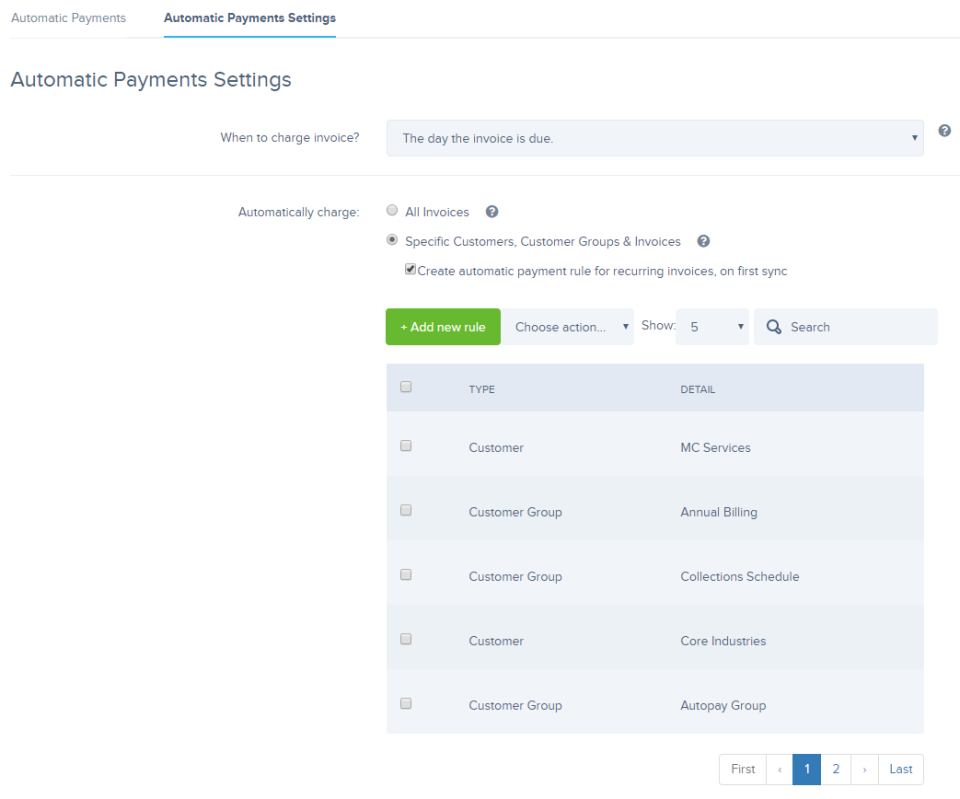Open the Show rows count dropdown
This screenshot has height=799, width=960.
click(x=712, y=327)
